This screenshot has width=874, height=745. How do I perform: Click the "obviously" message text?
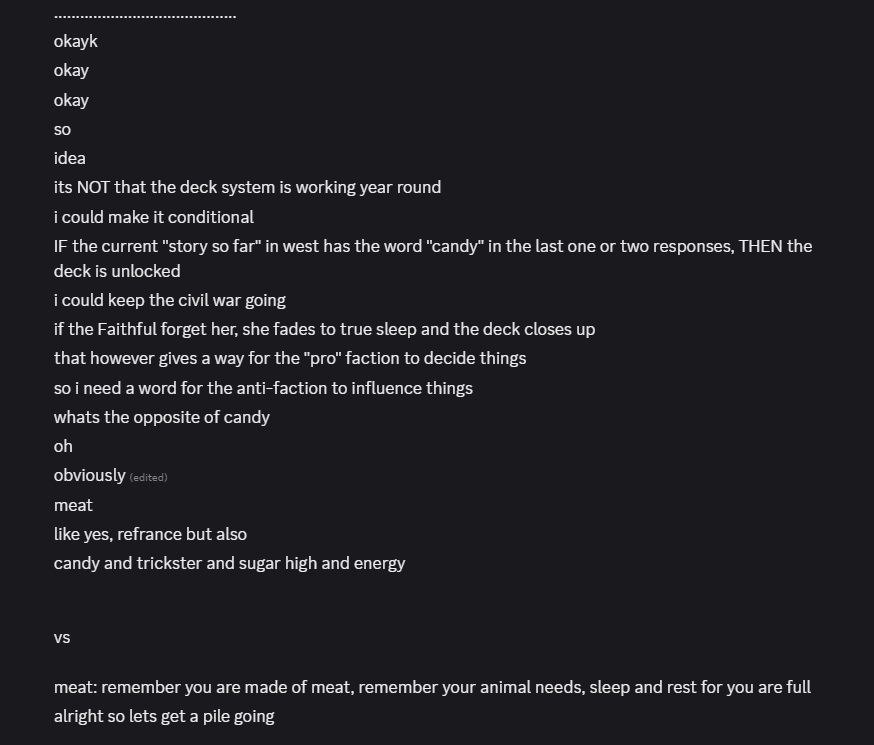coord(90,475)
